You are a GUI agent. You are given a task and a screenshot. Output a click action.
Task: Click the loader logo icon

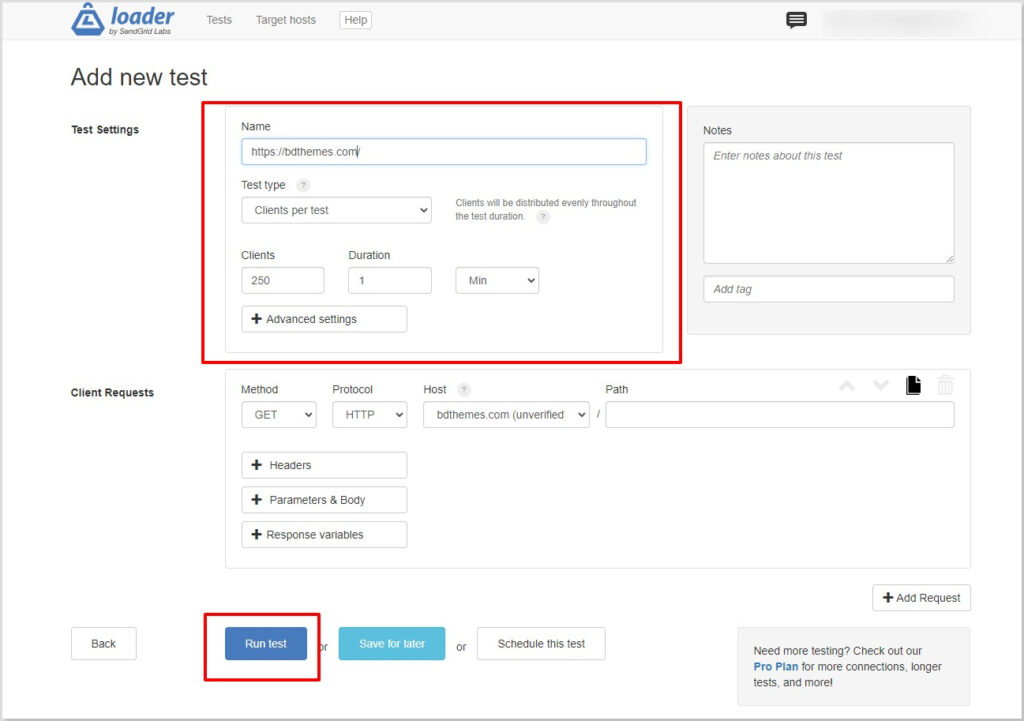(88, 20)
